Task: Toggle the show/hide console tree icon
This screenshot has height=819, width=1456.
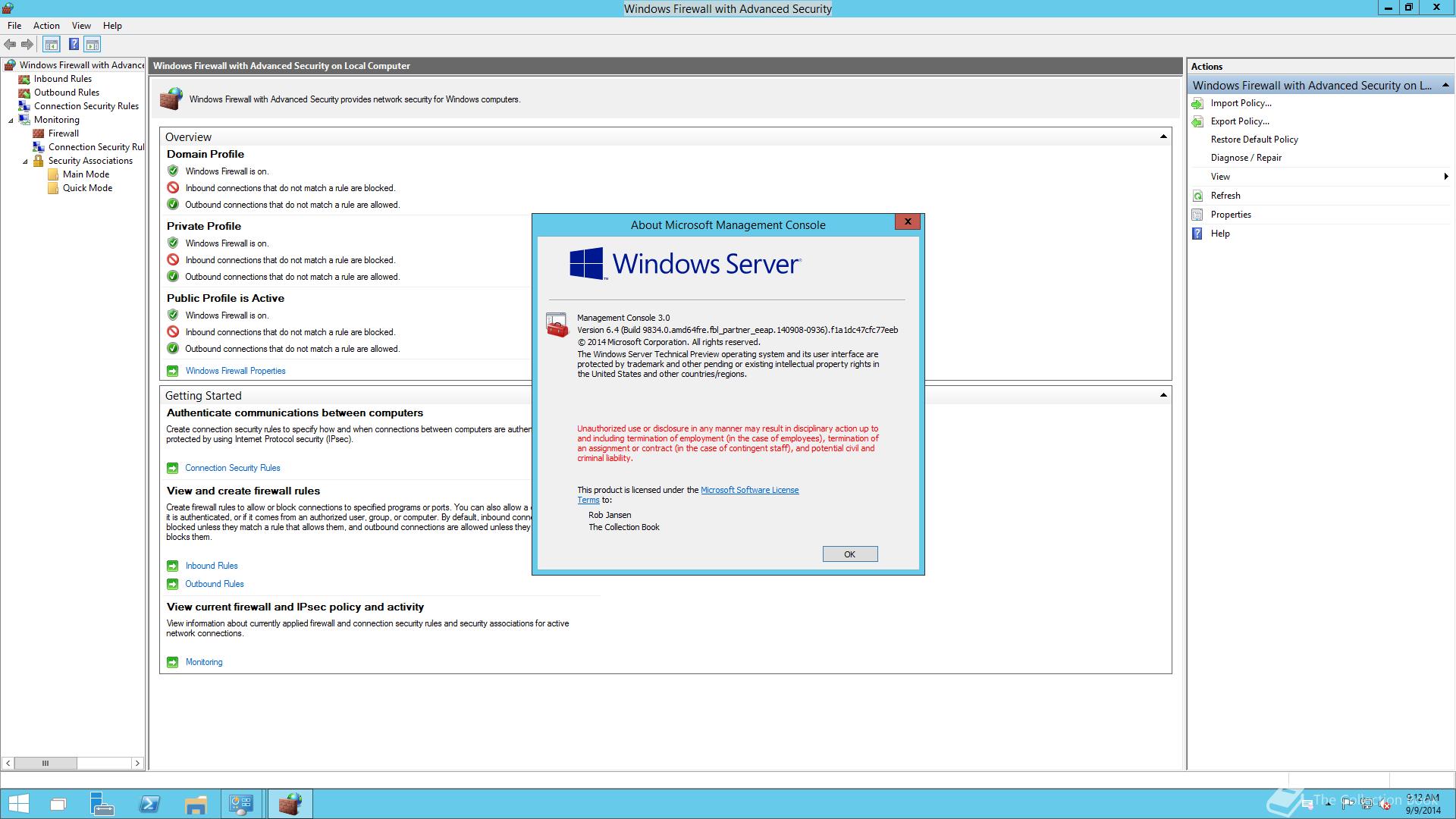Action: coord(51,45)
